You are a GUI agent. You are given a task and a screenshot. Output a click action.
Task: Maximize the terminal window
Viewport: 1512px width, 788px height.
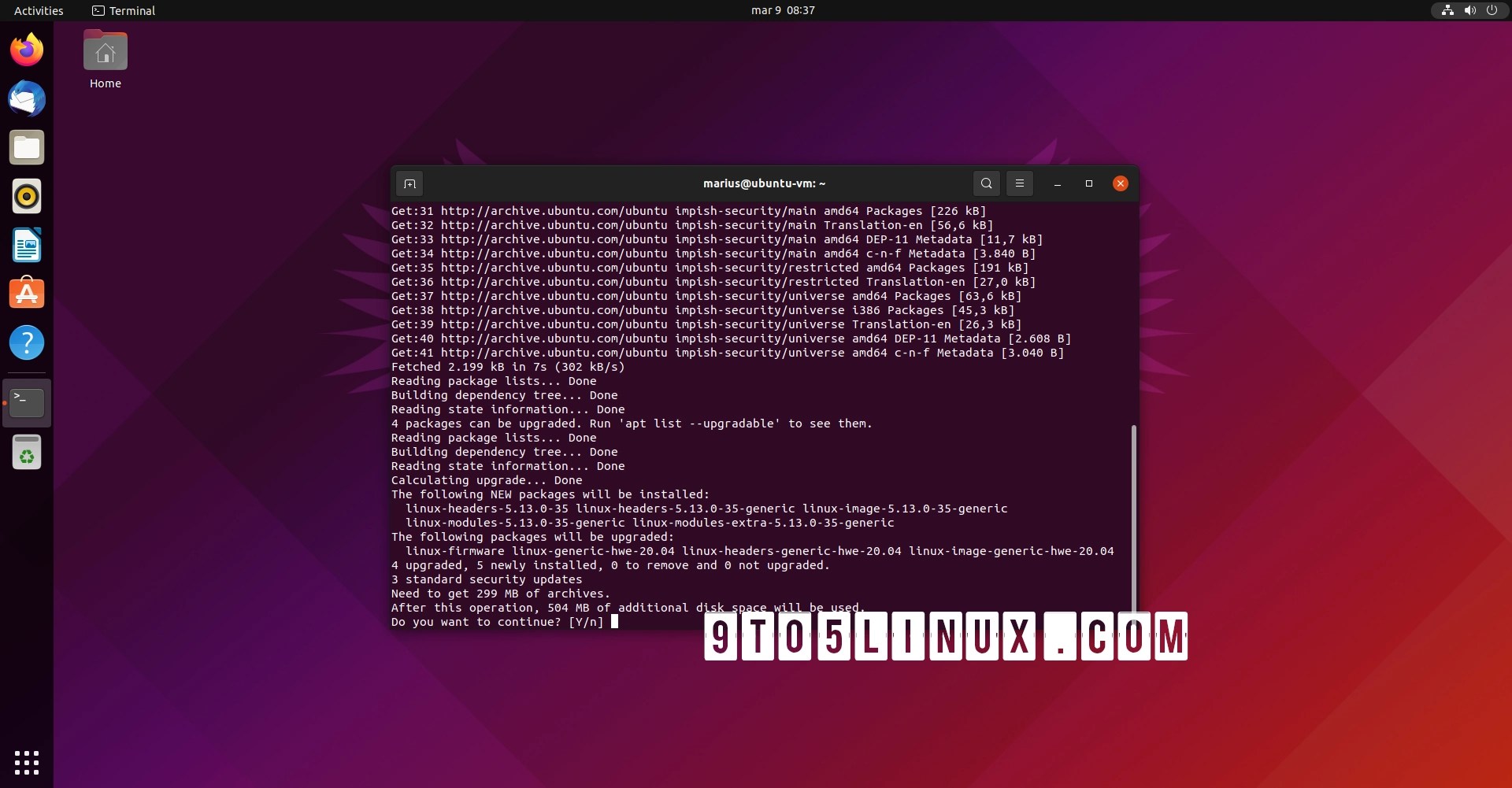pos(1089,183)
